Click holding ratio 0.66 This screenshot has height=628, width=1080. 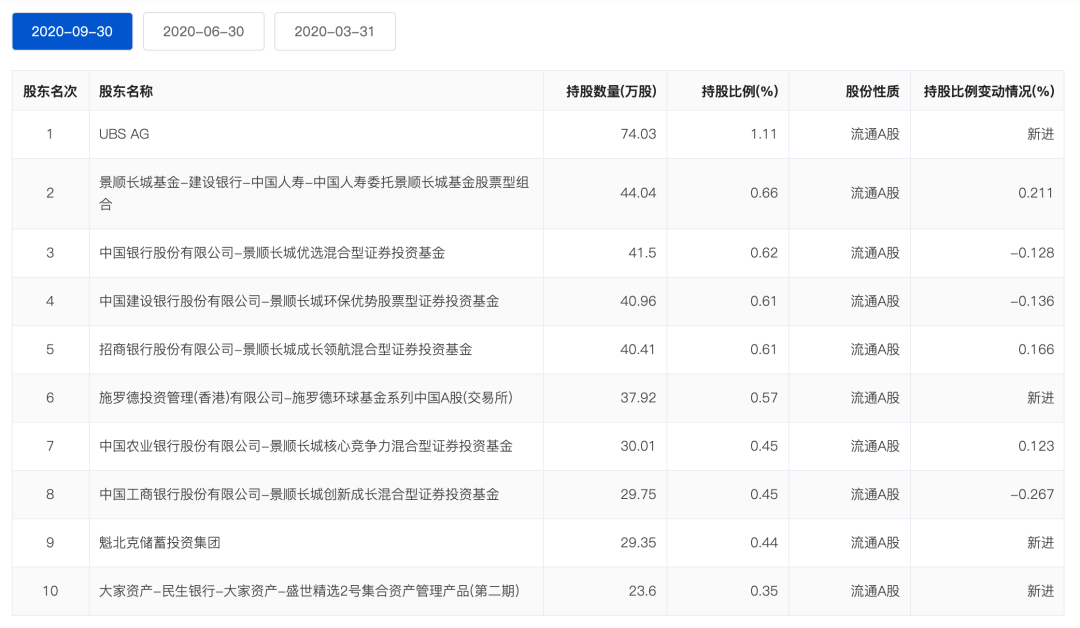click(x=764, y=193)
